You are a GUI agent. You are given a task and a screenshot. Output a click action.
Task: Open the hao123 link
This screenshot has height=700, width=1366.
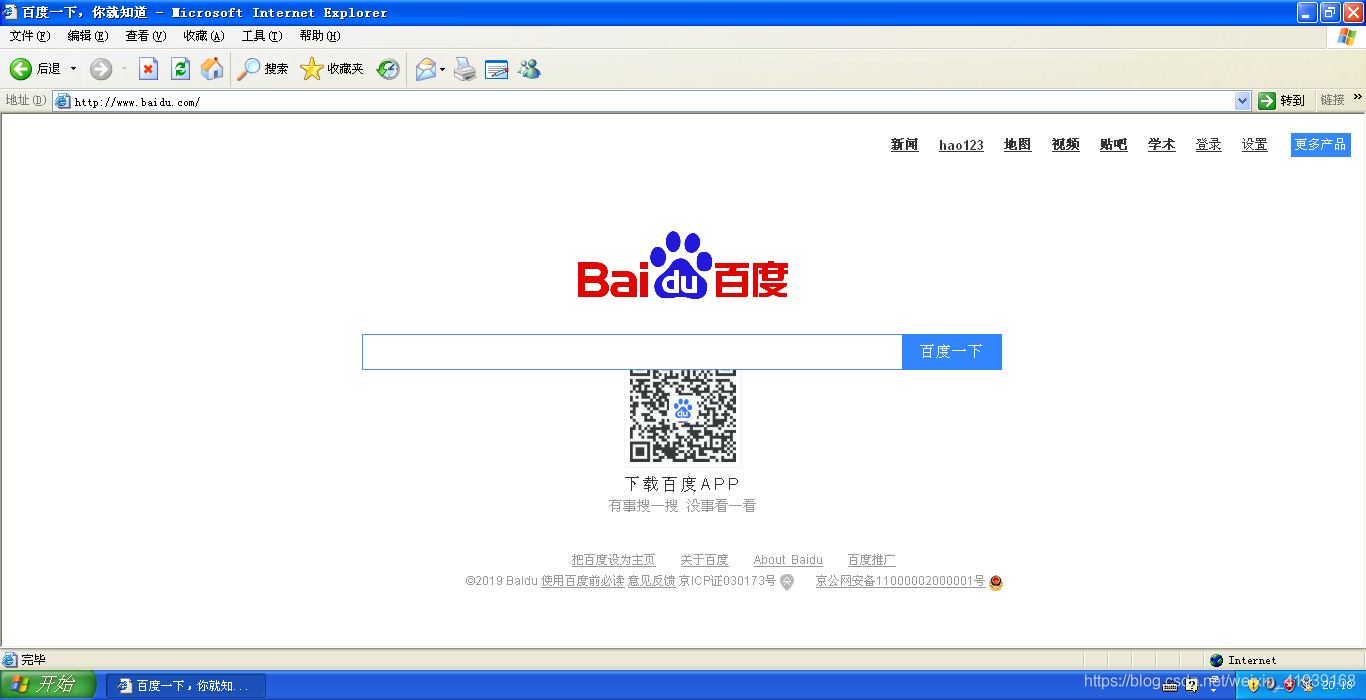[961, 145]
